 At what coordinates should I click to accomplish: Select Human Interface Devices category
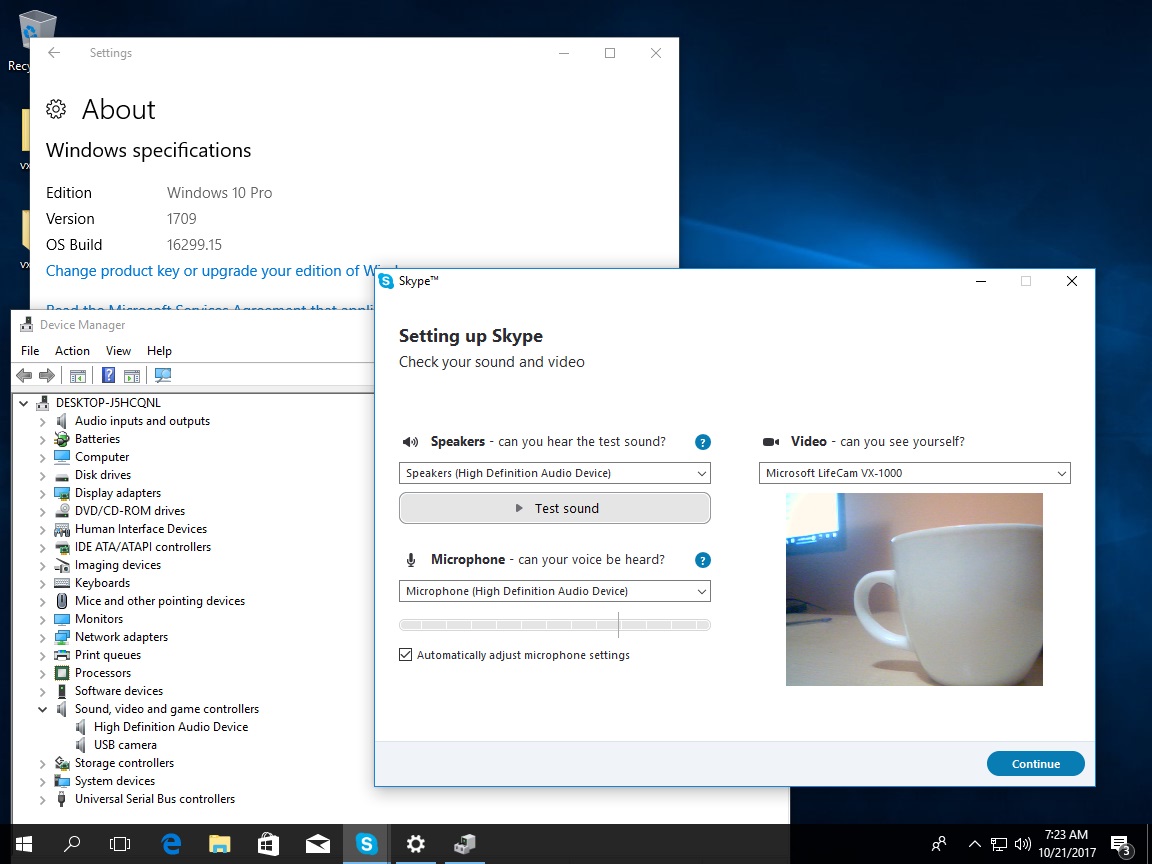pyautogui.click(x=141, y=529)
